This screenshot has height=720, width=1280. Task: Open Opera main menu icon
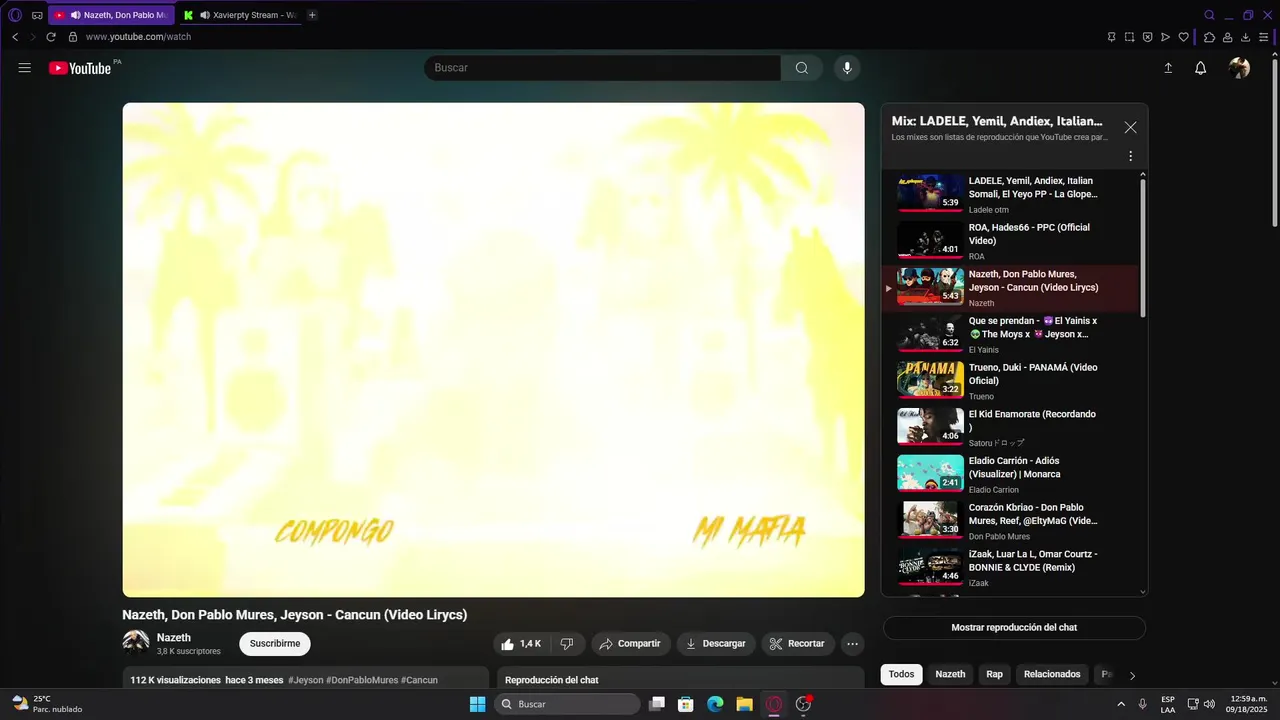tap(15, 15)
